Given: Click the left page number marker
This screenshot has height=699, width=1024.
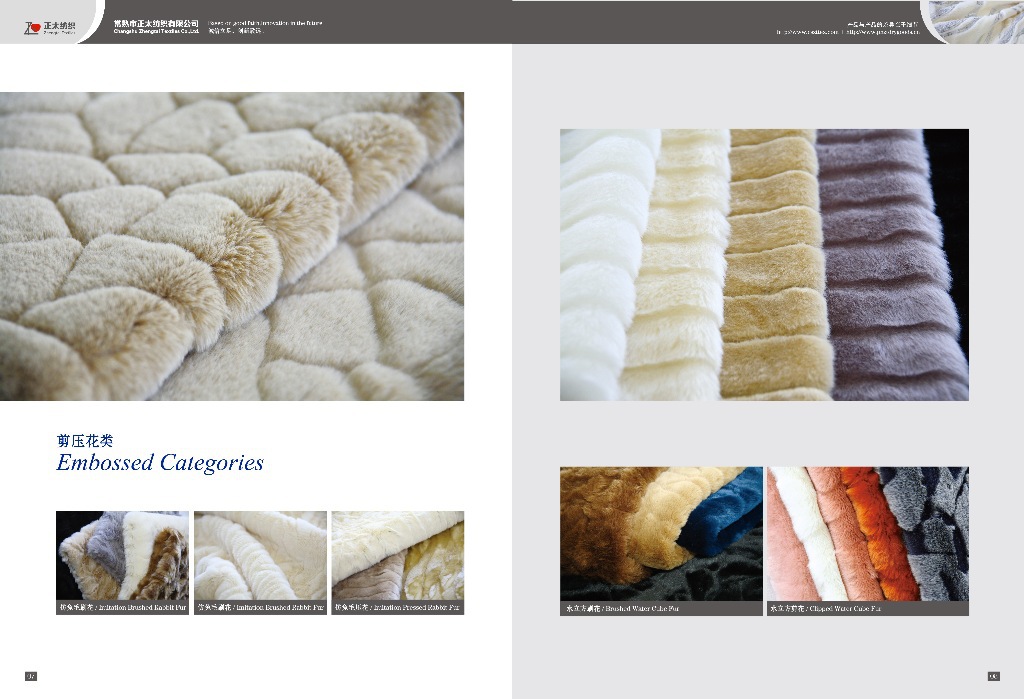Looking at the screenshot, I should click(31, 676).
